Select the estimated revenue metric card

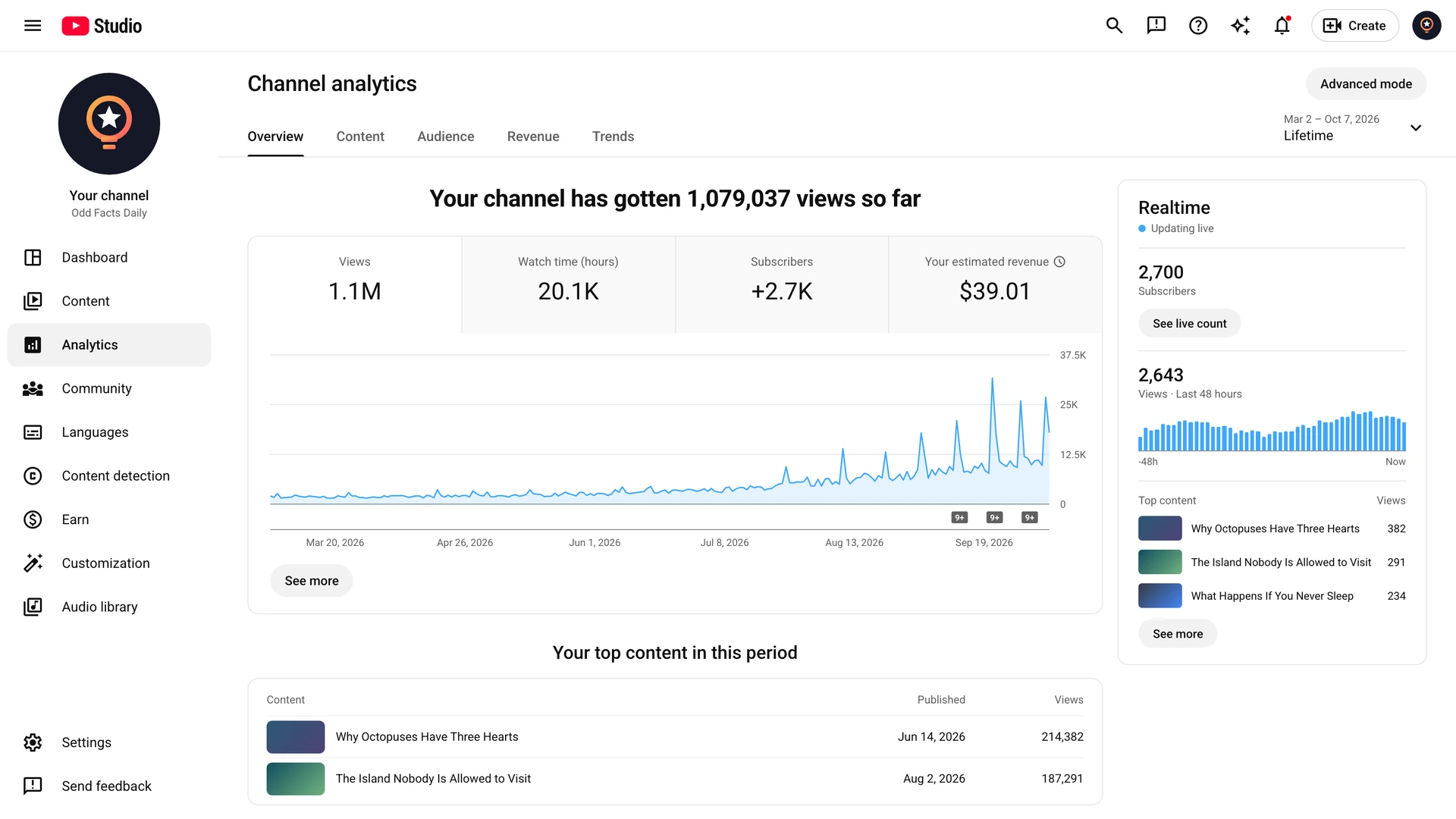pos(995,284)
